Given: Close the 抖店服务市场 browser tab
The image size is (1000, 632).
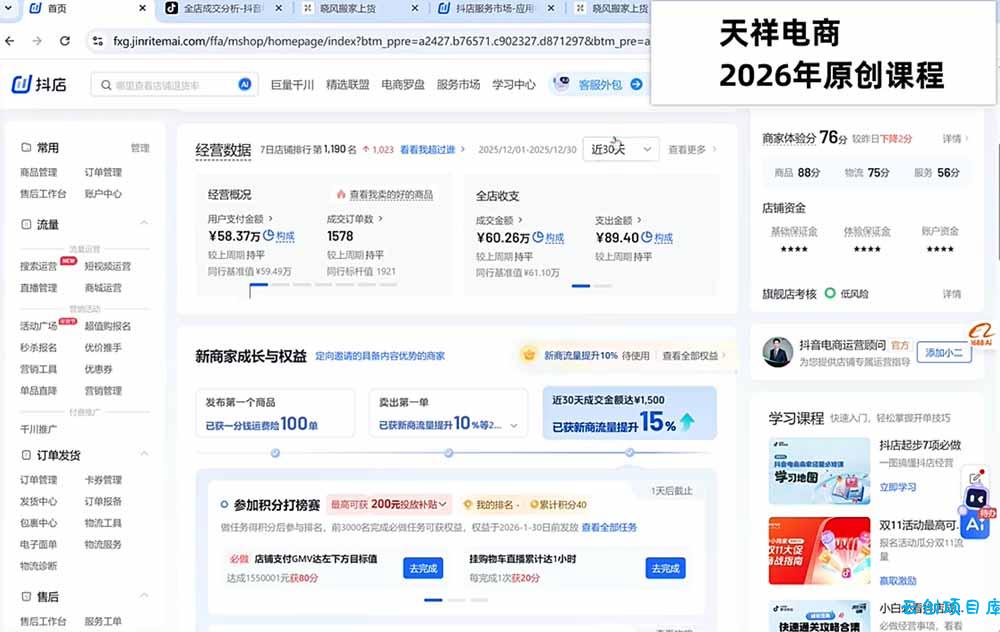Looking at the screenshot, I should (x=551, y=8).
